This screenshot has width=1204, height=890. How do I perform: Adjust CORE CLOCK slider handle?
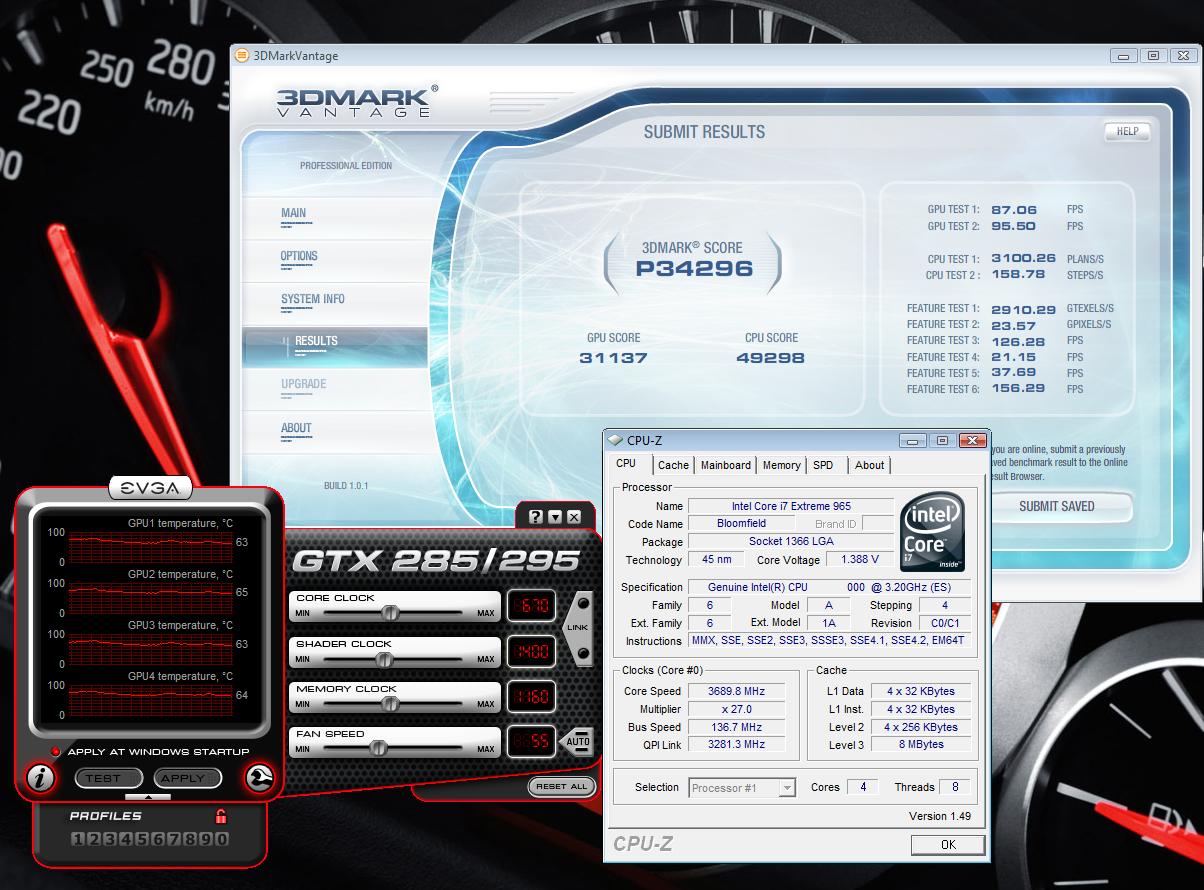click(x=391, y=612)
